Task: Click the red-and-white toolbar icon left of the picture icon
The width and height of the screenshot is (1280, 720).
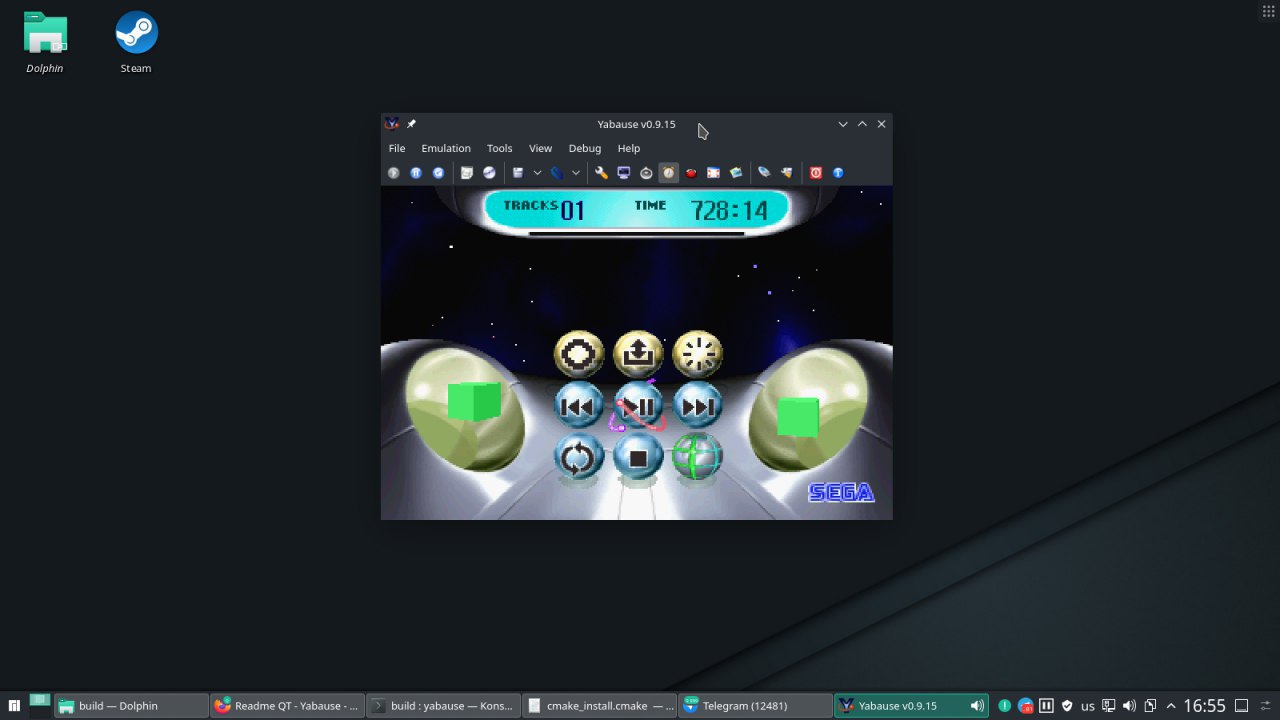Action: pos(713,173)
